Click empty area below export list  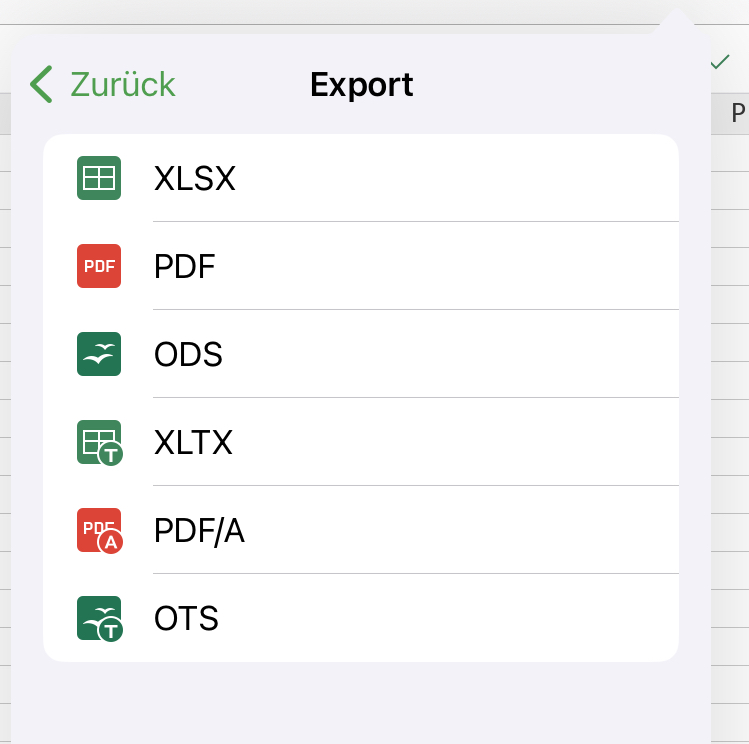click(x=361, y=702)
